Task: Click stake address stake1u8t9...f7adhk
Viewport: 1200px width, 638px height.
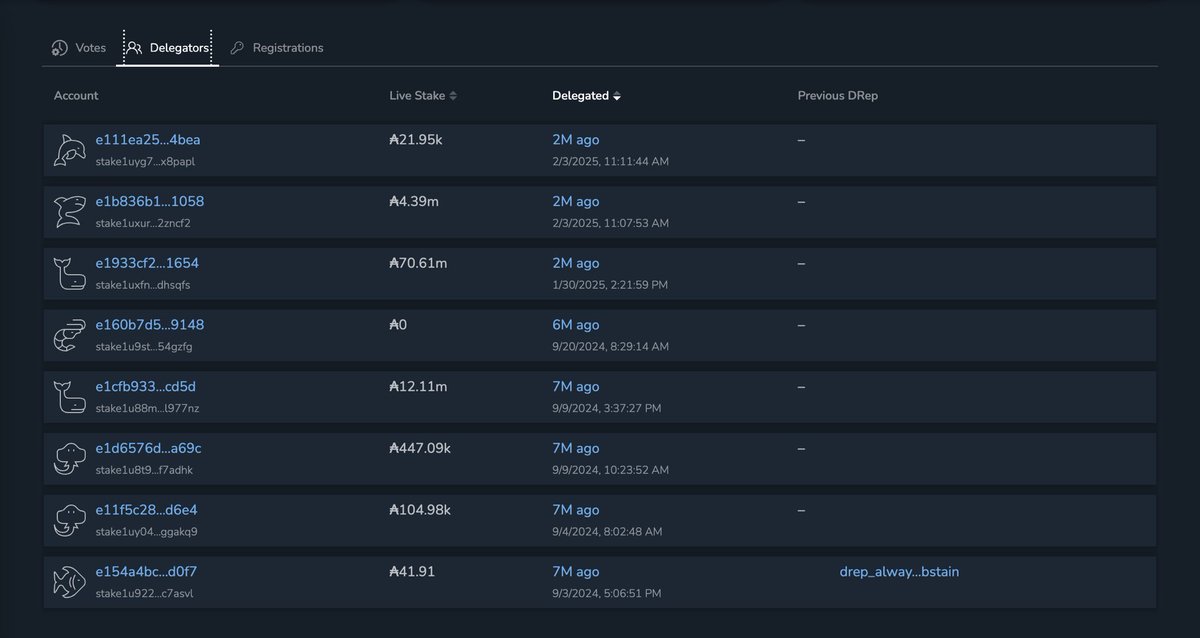Action: 144,472
